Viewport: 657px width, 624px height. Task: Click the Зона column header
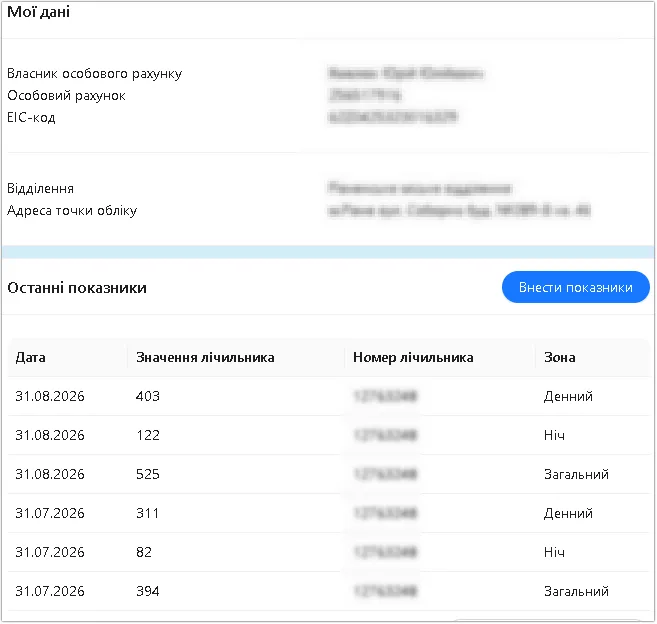coord(559,357)
